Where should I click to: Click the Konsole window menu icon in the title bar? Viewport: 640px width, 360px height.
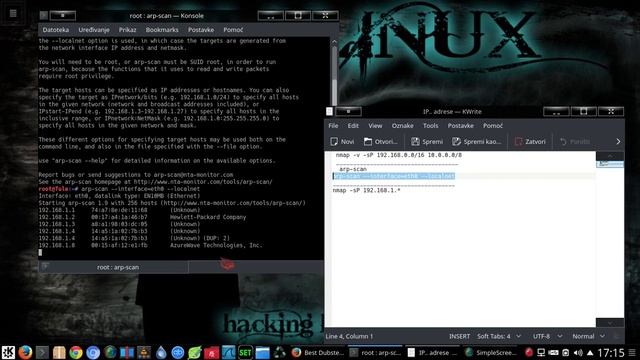pyautogui.click(x=44, y=16)
